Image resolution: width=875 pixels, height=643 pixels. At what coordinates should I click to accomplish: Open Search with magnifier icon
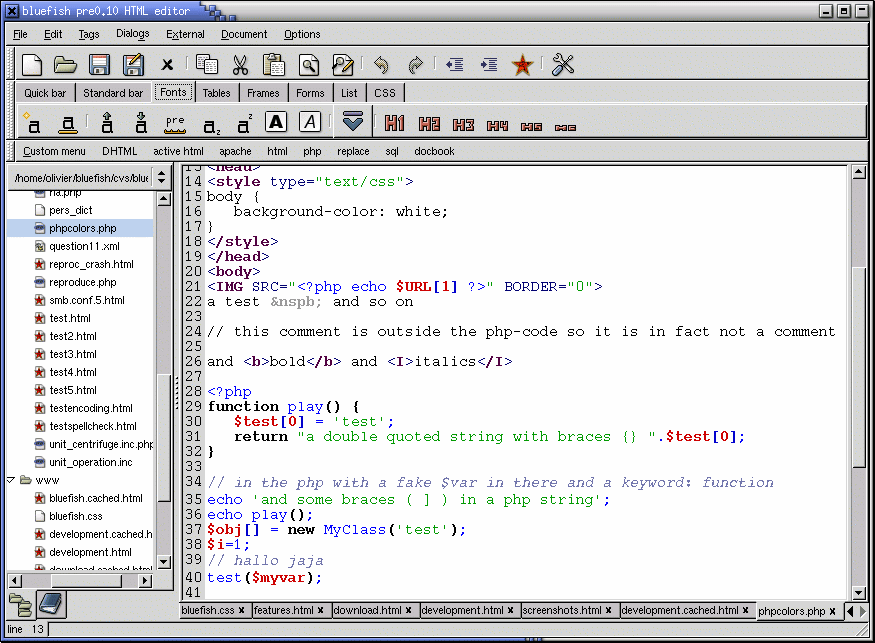[308, 65]
